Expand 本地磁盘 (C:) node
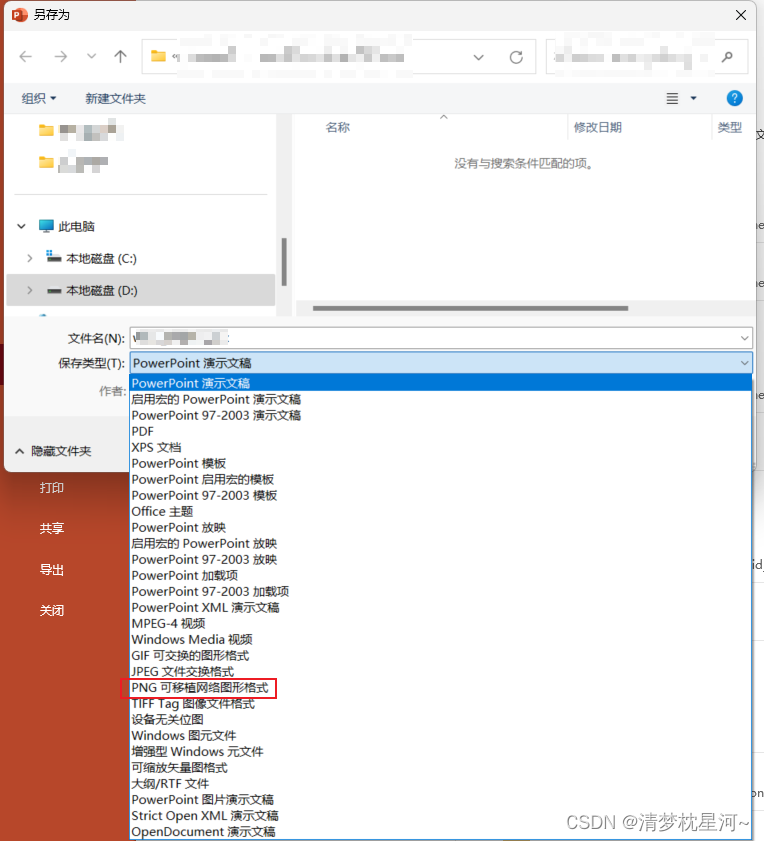 (x=30, y=259)
